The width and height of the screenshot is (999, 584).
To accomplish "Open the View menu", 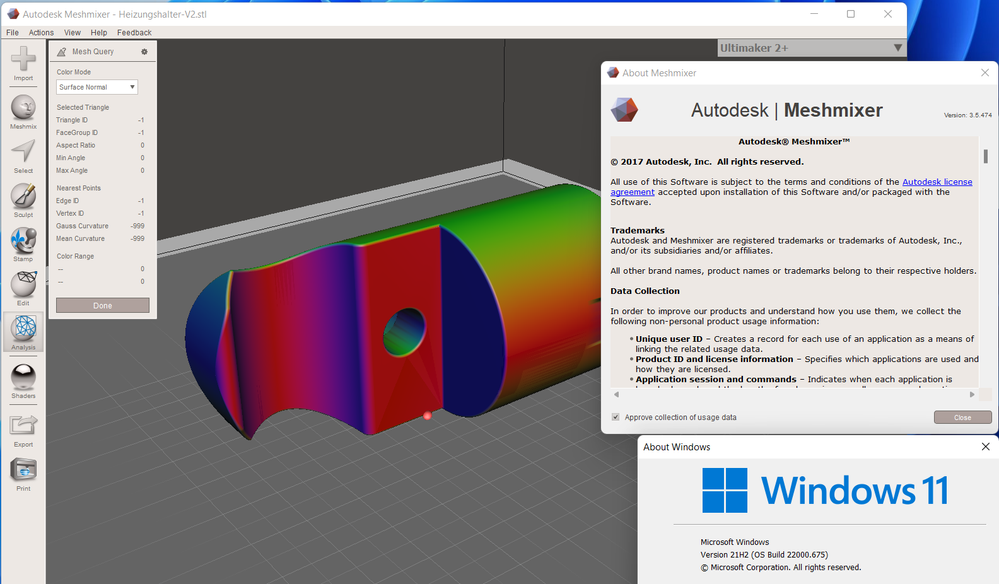I will pyautogui.click(x=72, y=32).
